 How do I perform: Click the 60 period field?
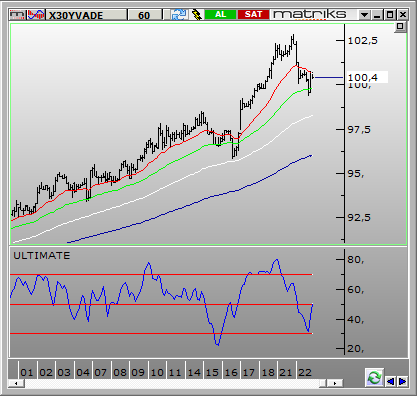click(x=145, y=15)
